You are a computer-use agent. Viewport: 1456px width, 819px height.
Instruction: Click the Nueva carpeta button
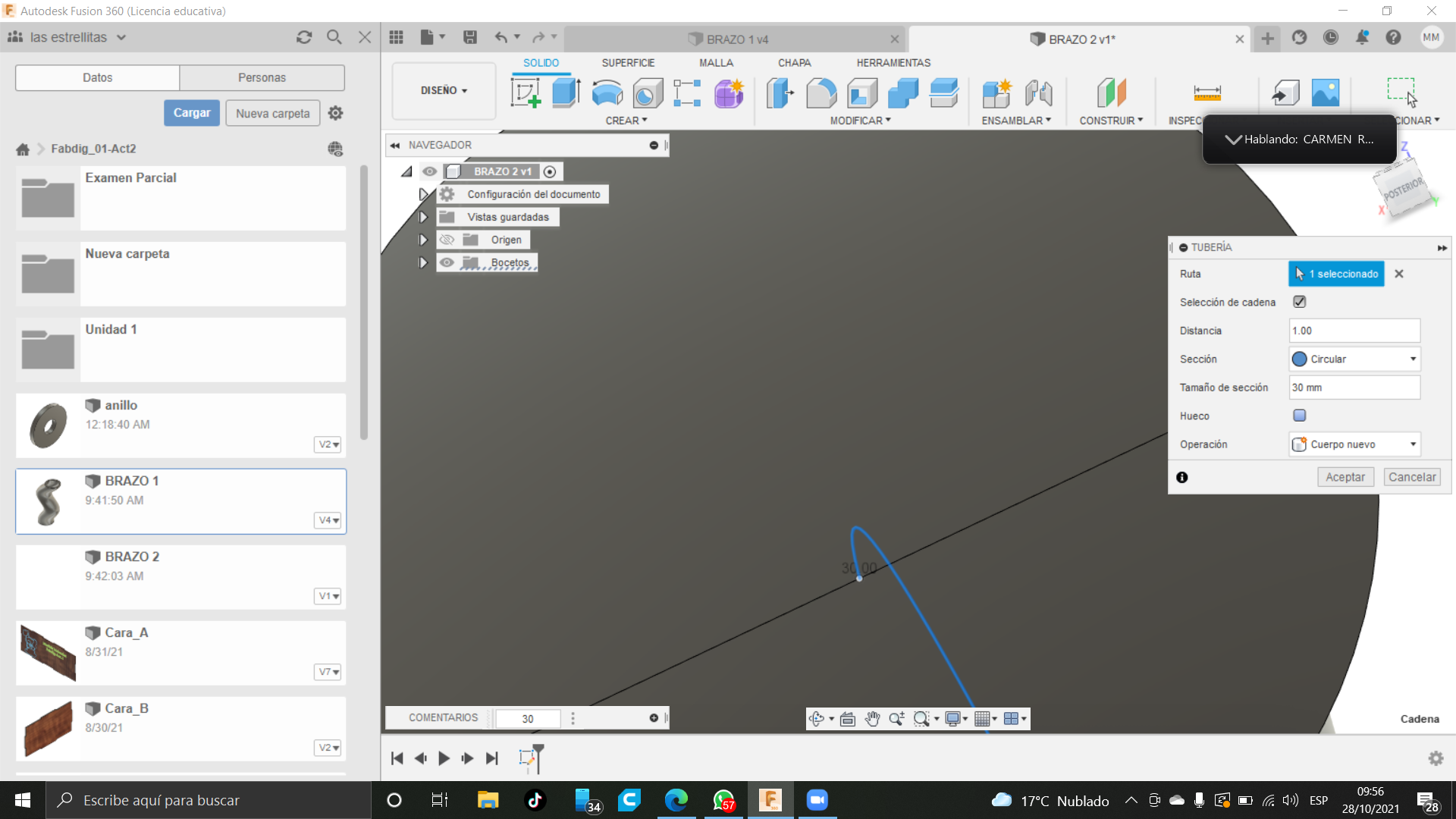coord(272,113)
